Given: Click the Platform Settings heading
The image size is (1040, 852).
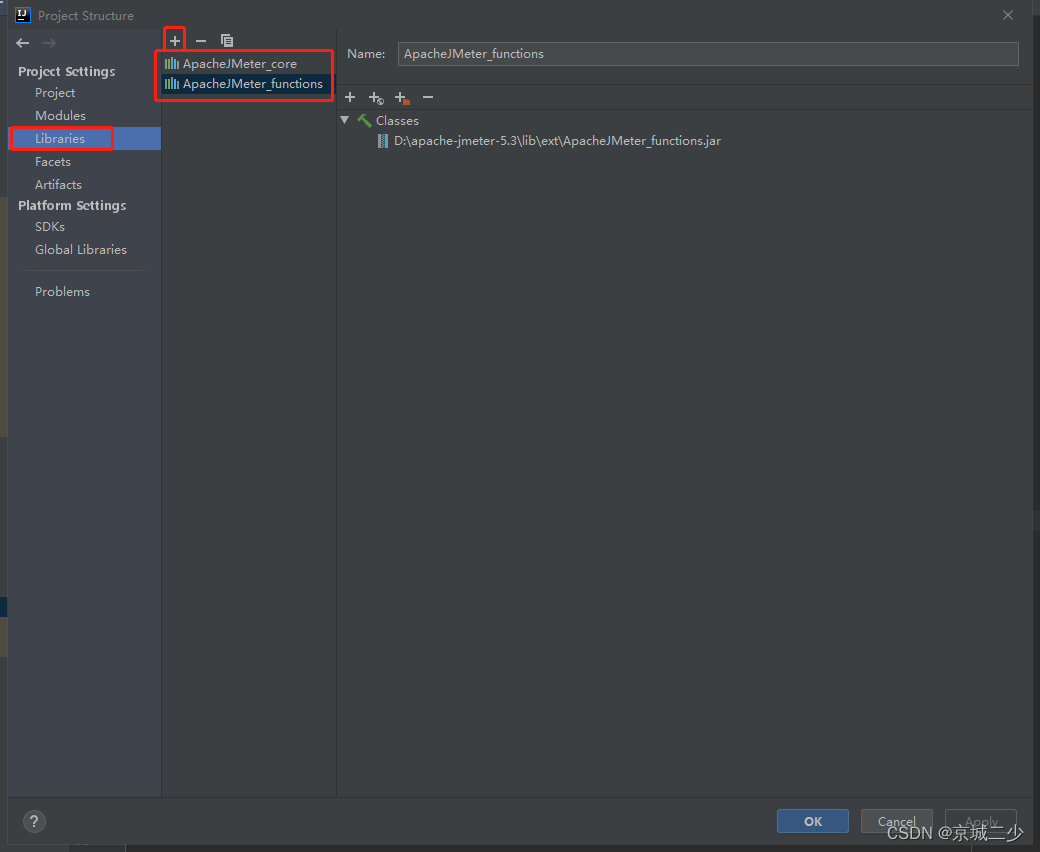Looking at the screenshot, I should [72, 206].
